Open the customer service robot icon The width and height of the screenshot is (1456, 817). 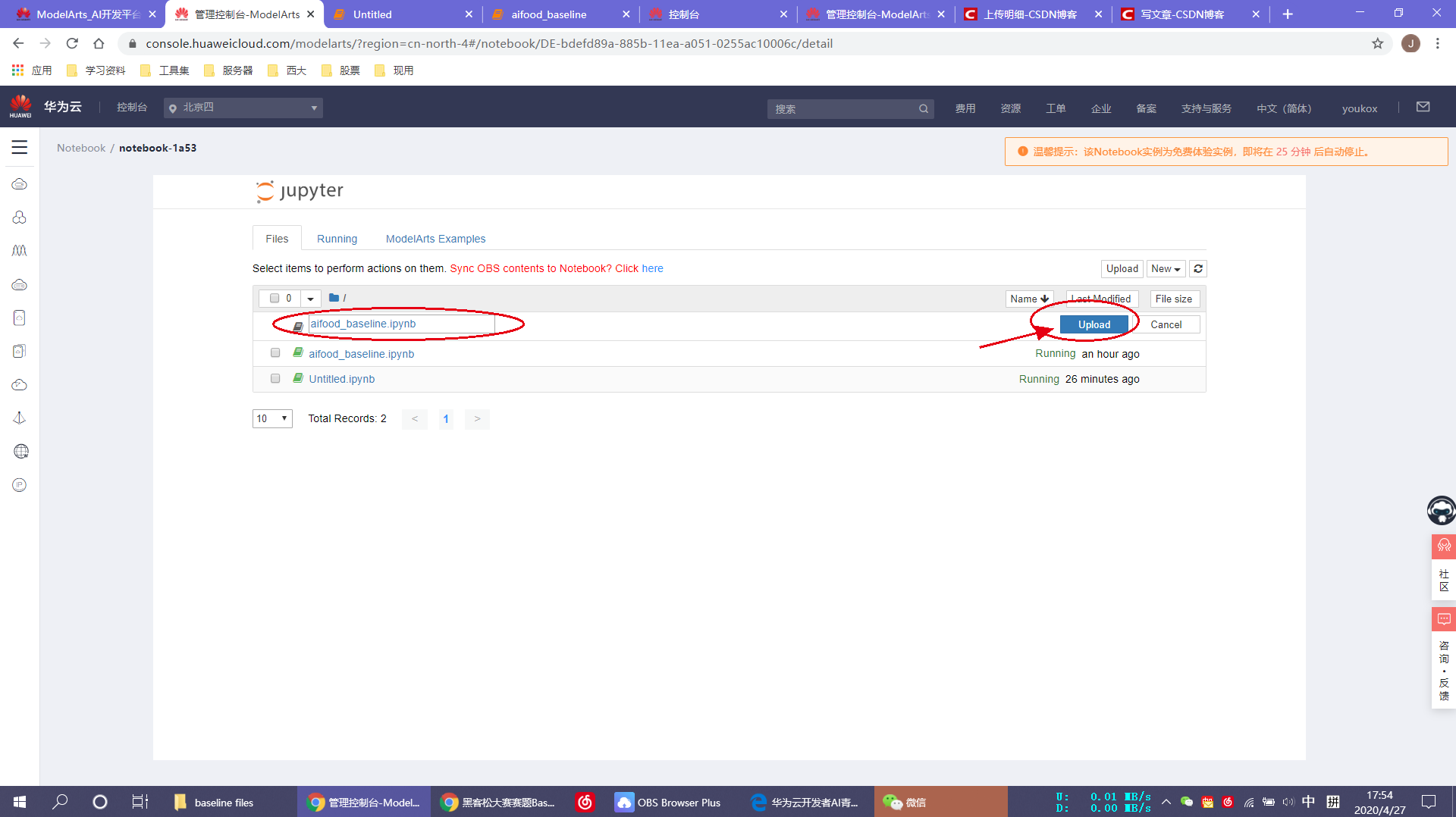1441,511
